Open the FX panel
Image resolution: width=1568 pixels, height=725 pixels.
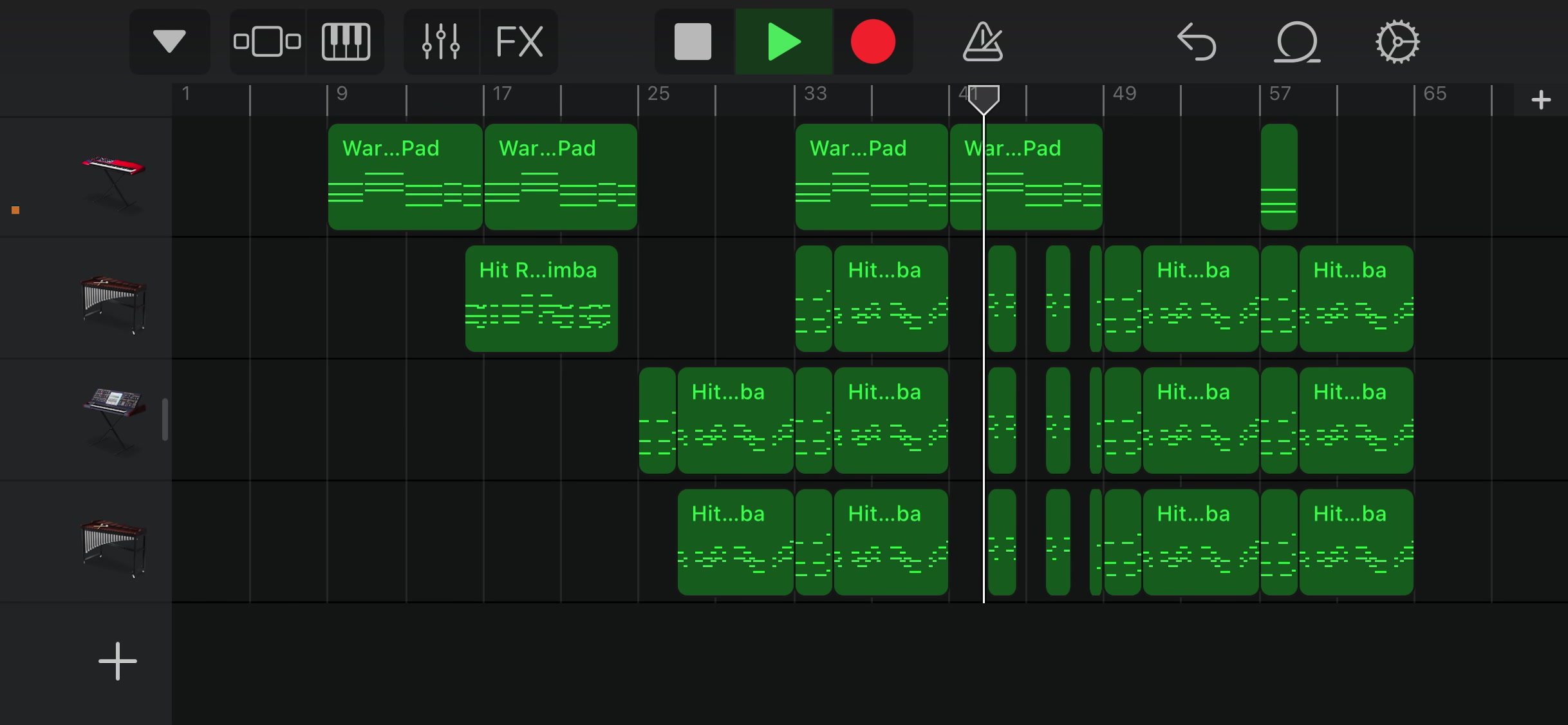pyautogui.click(x=519, y=42)
